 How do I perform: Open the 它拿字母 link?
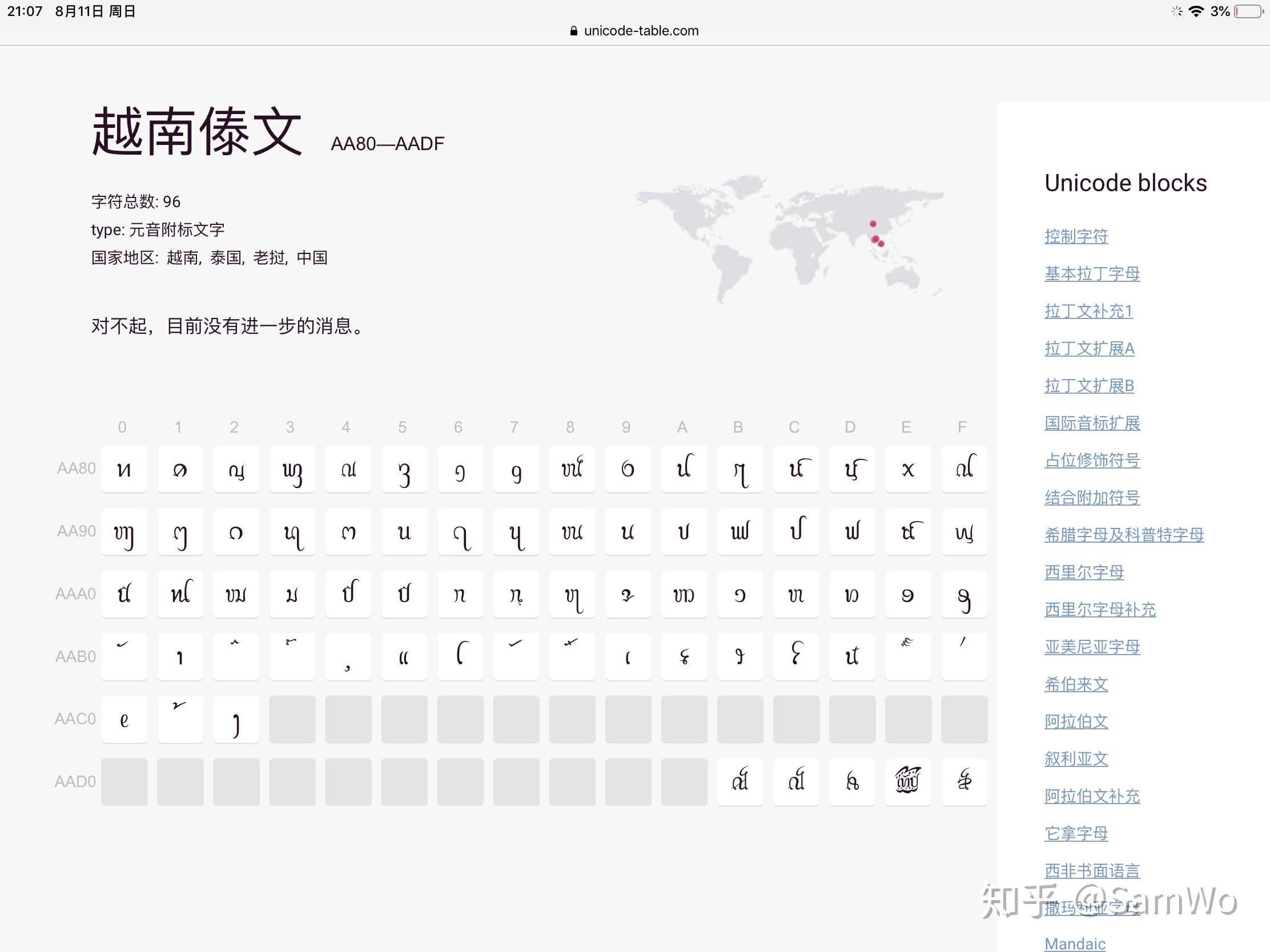(x=1076, y=833)
